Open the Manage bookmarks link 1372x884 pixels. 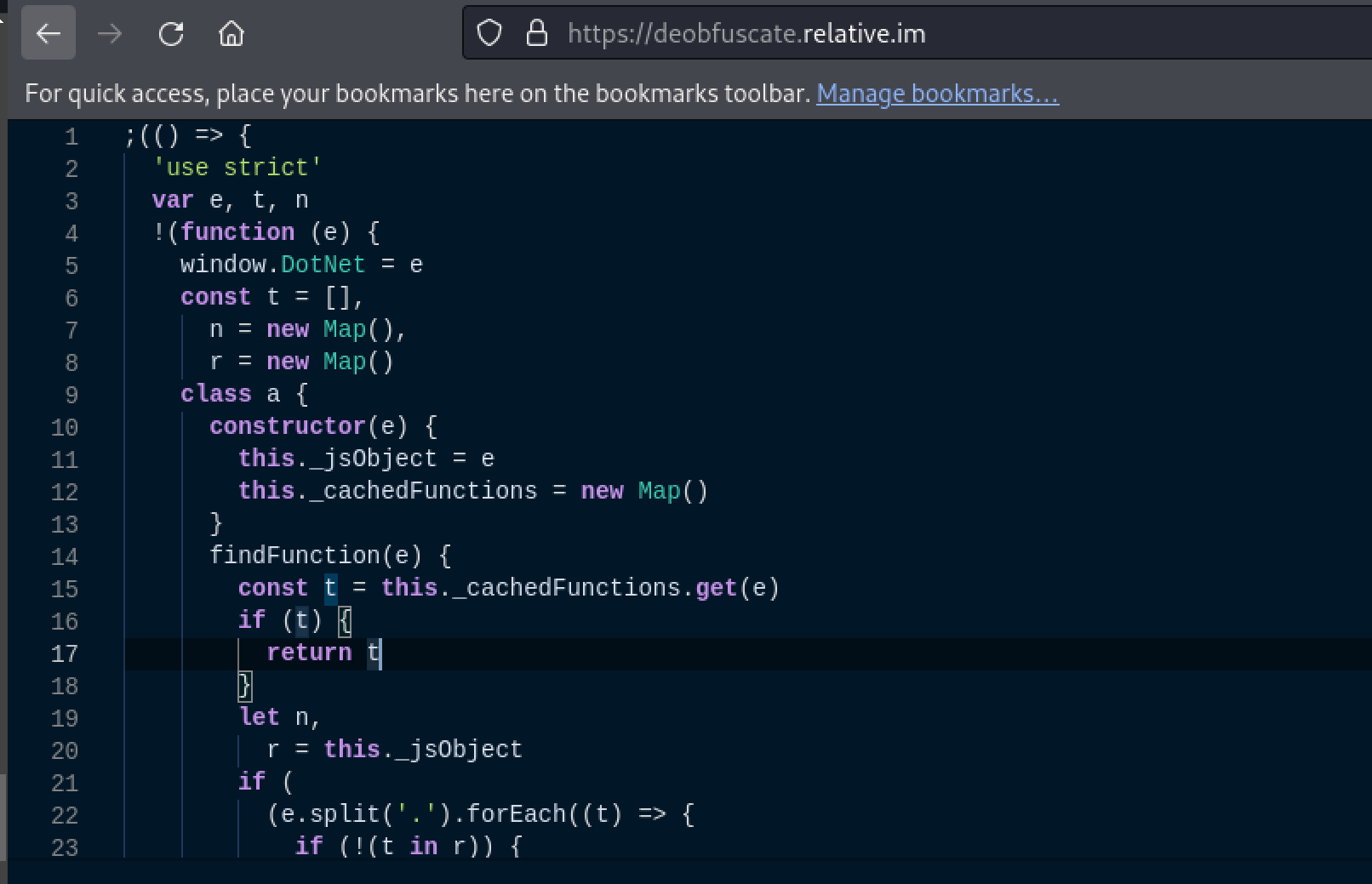coord(937,94)
